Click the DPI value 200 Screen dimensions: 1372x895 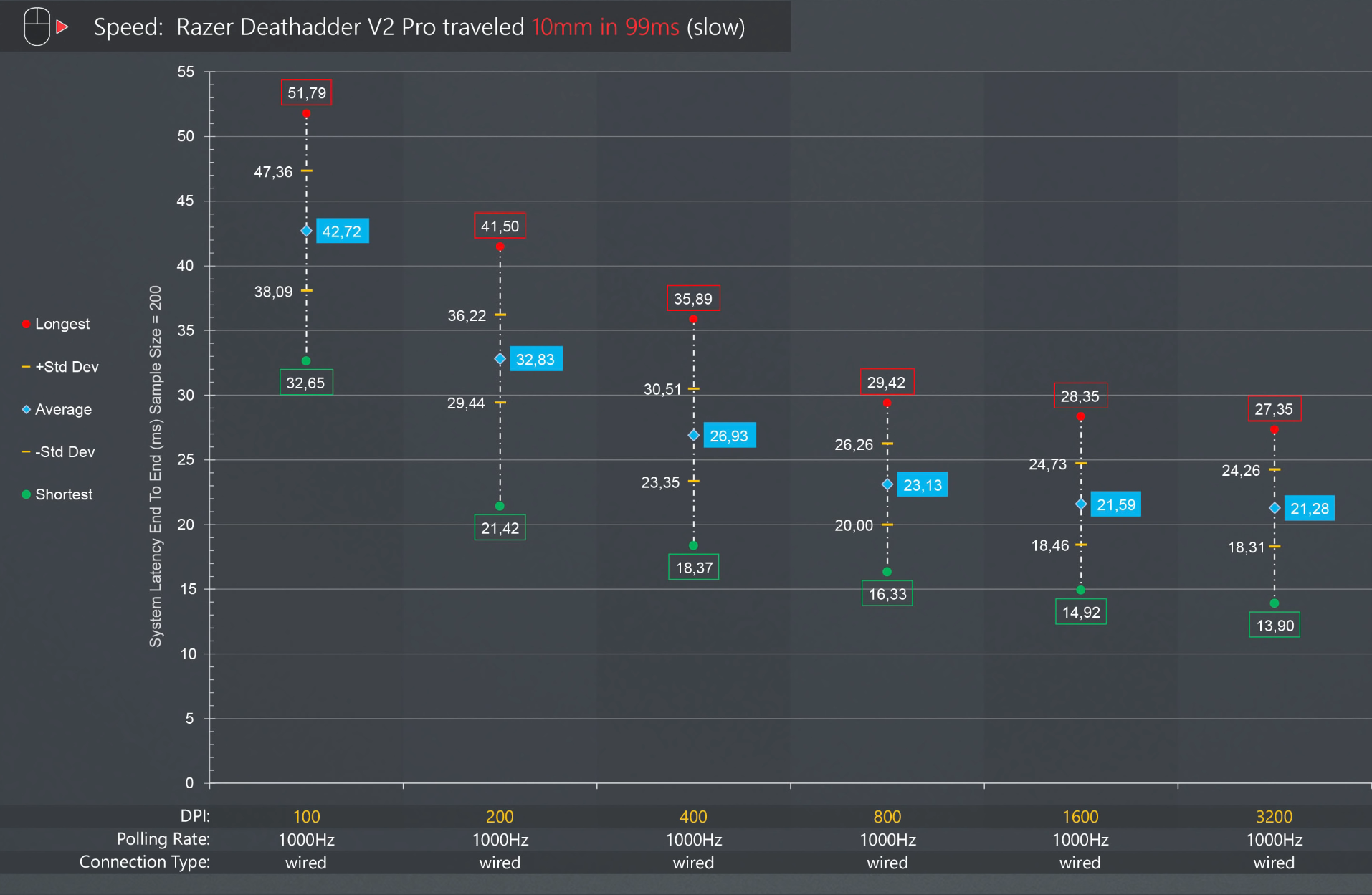point(500,816)
